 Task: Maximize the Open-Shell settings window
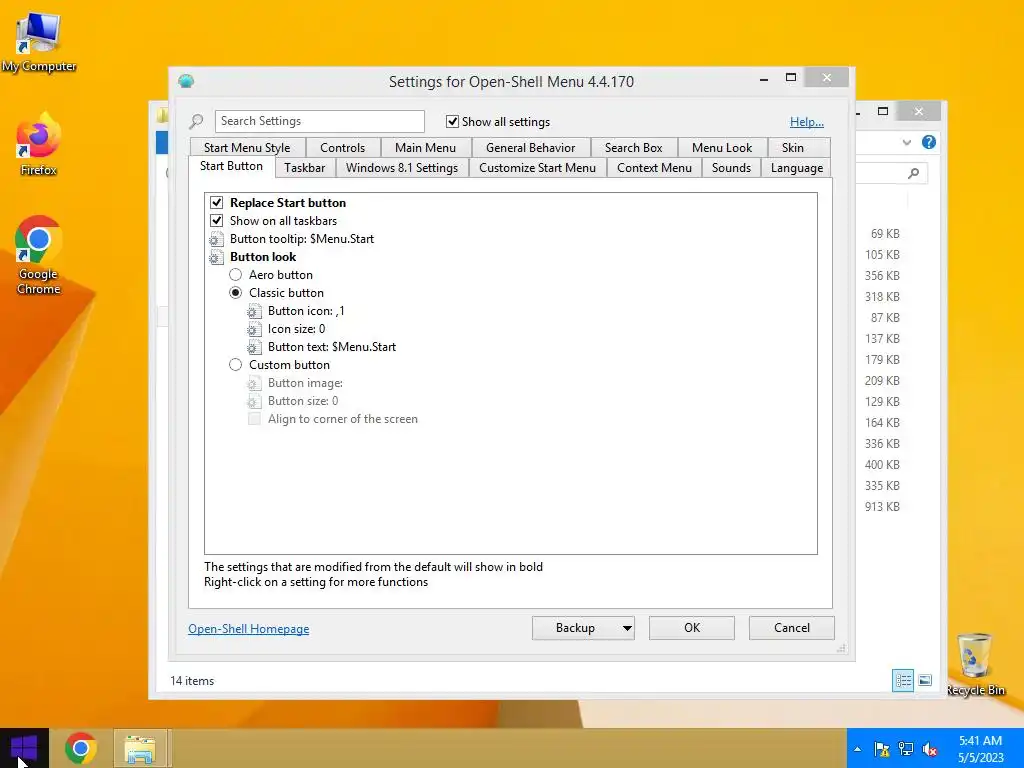tap(790, 78)
